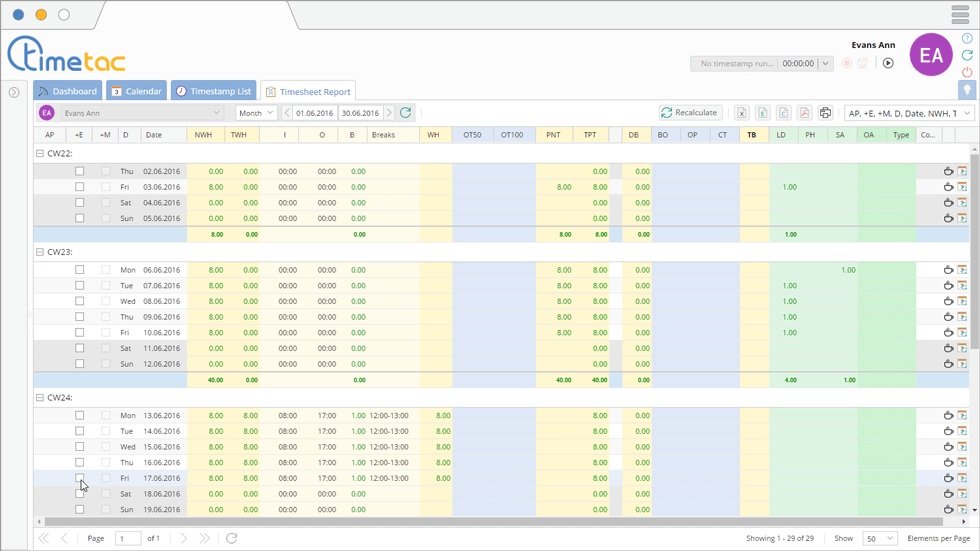Select checkbox for Thu 02.06.2016 row
This screenshot has height=551, width=980.
(x=80, y=171)
